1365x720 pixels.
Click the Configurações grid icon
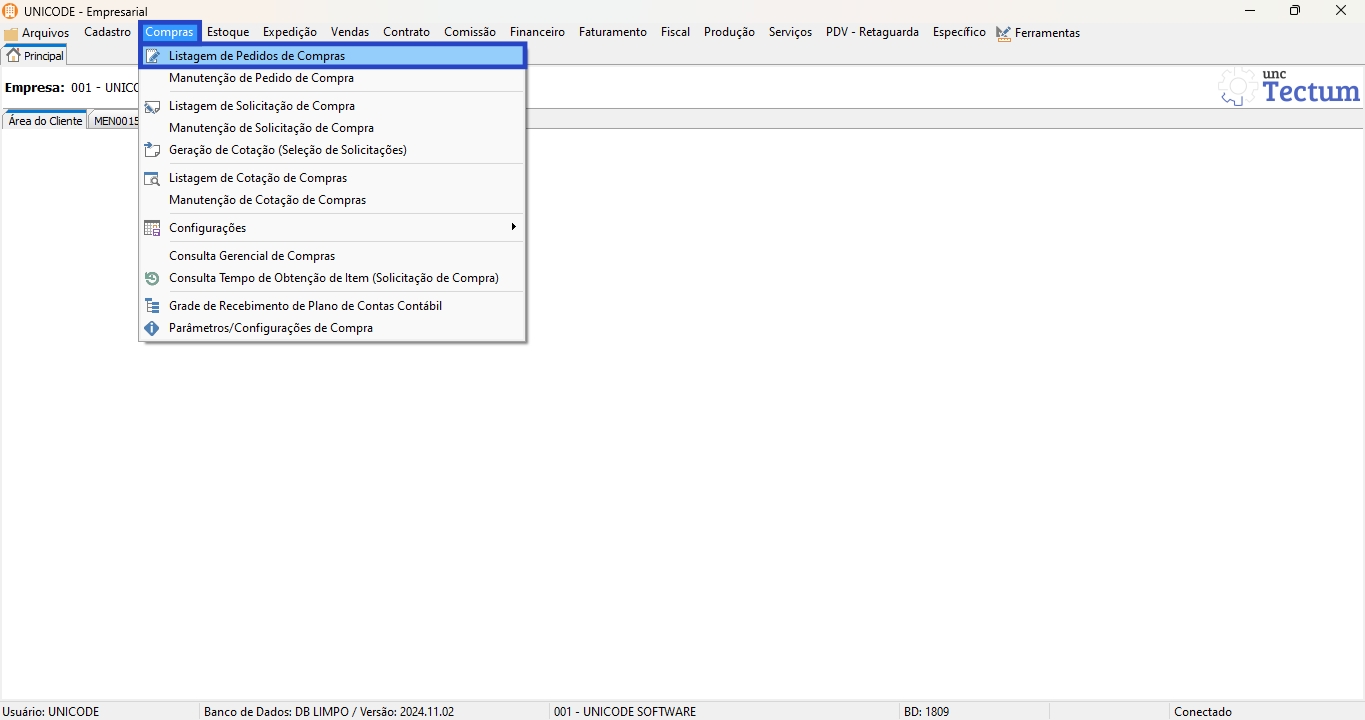click(152, 228)
